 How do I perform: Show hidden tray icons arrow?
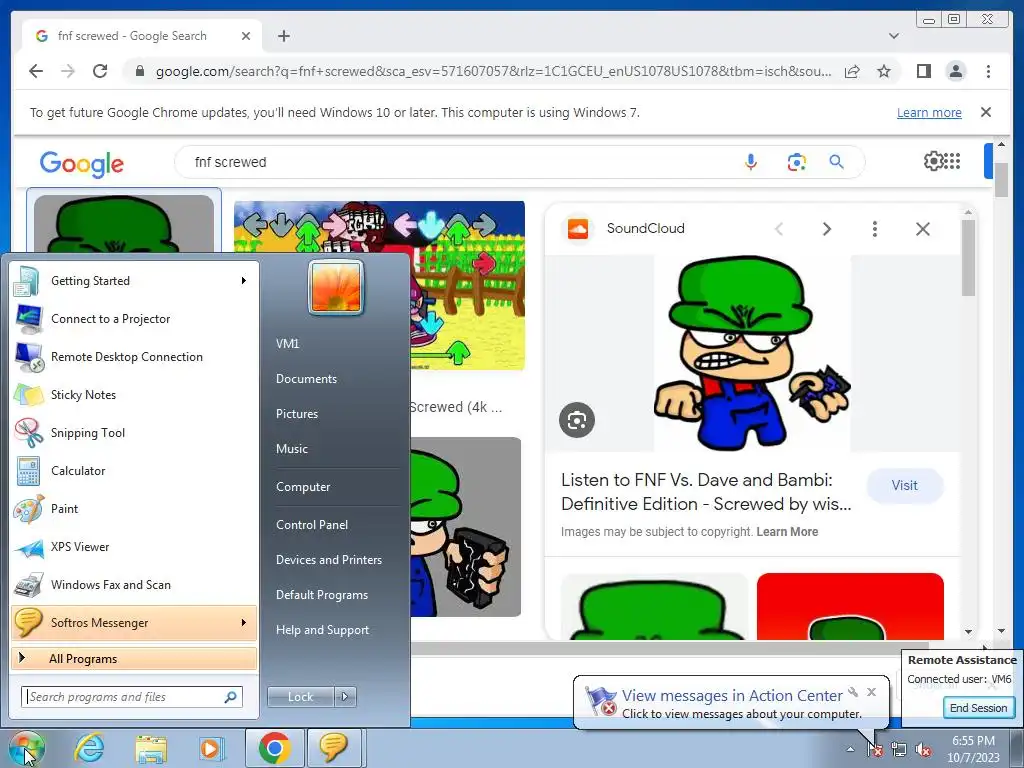click(x=850, y=749)
